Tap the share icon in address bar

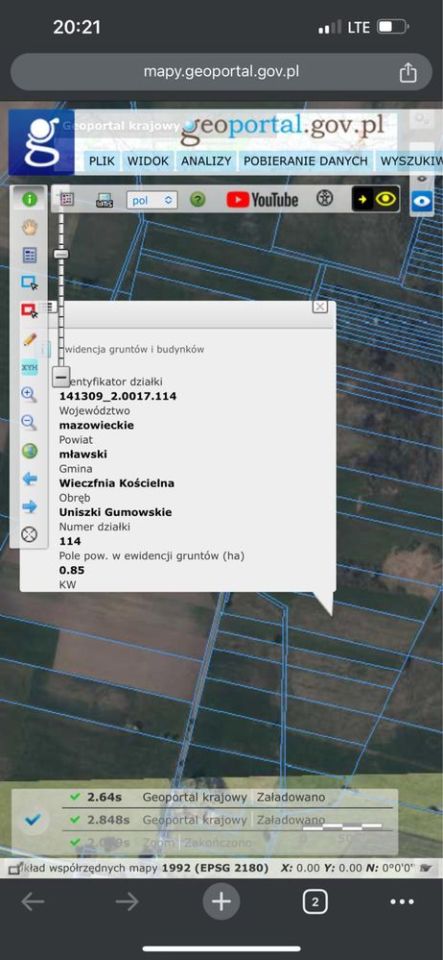[x=408, y=73]
